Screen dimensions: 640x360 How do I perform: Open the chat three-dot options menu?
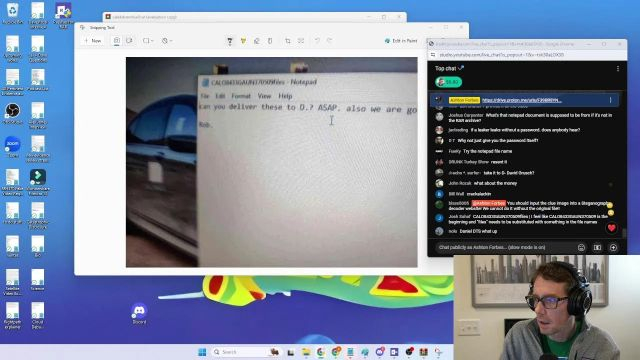pyautogui.click(x=618, y=69)
